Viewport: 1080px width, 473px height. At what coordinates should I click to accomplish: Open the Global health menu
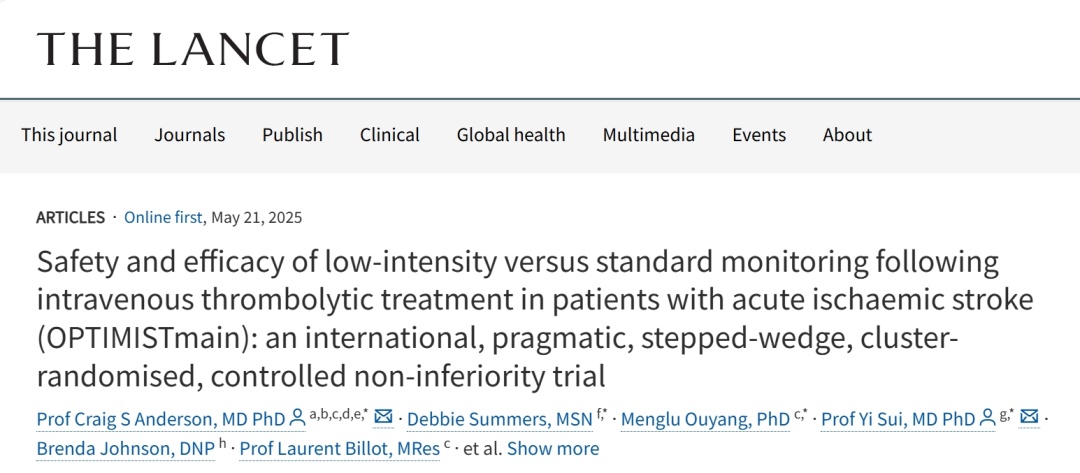tap(510, 134)
